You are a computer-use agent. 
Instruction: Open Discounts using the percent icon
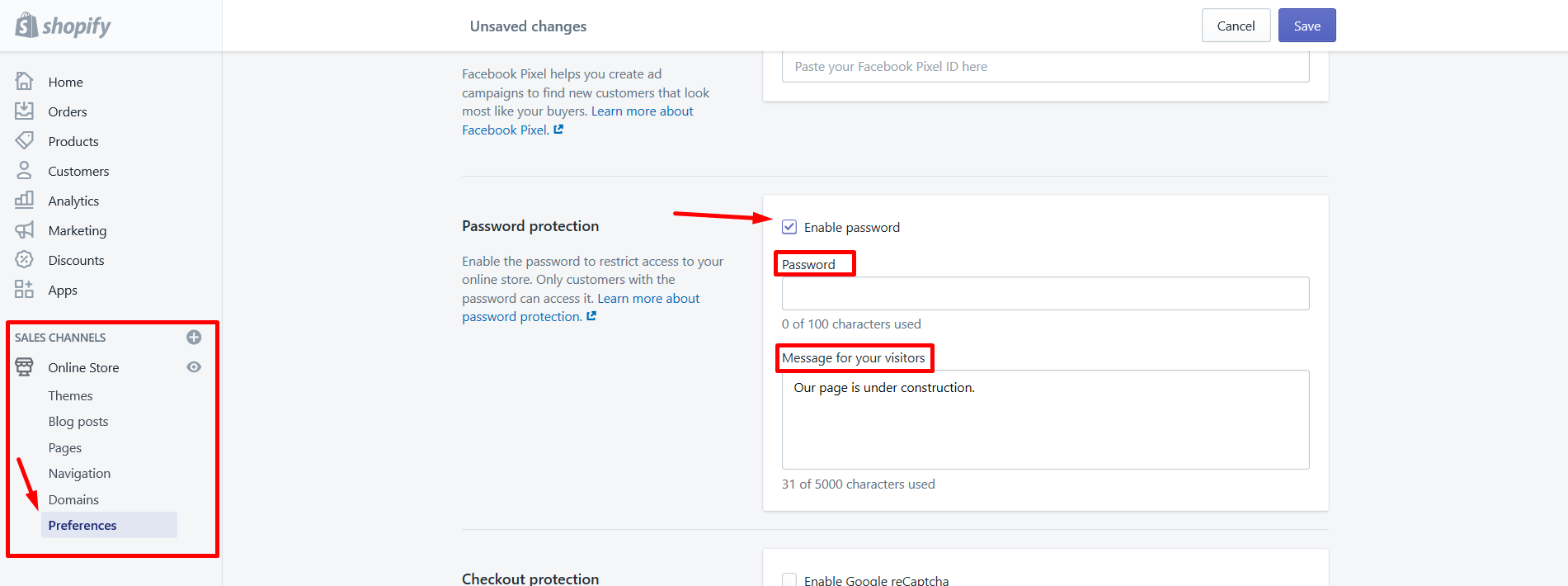point(25,259)
